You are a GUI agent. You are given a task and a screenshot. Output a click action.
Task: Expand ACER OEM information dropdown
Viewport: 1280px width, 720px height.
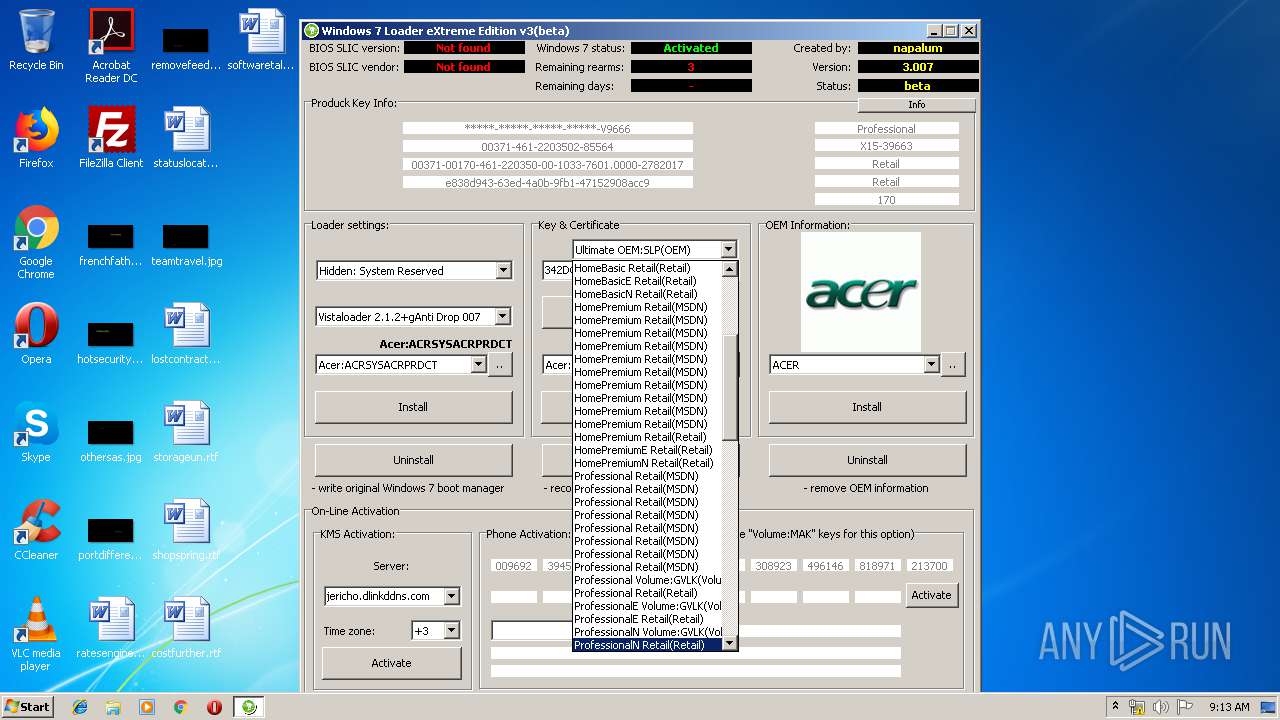pyautogui.click(x=931, y=365)
